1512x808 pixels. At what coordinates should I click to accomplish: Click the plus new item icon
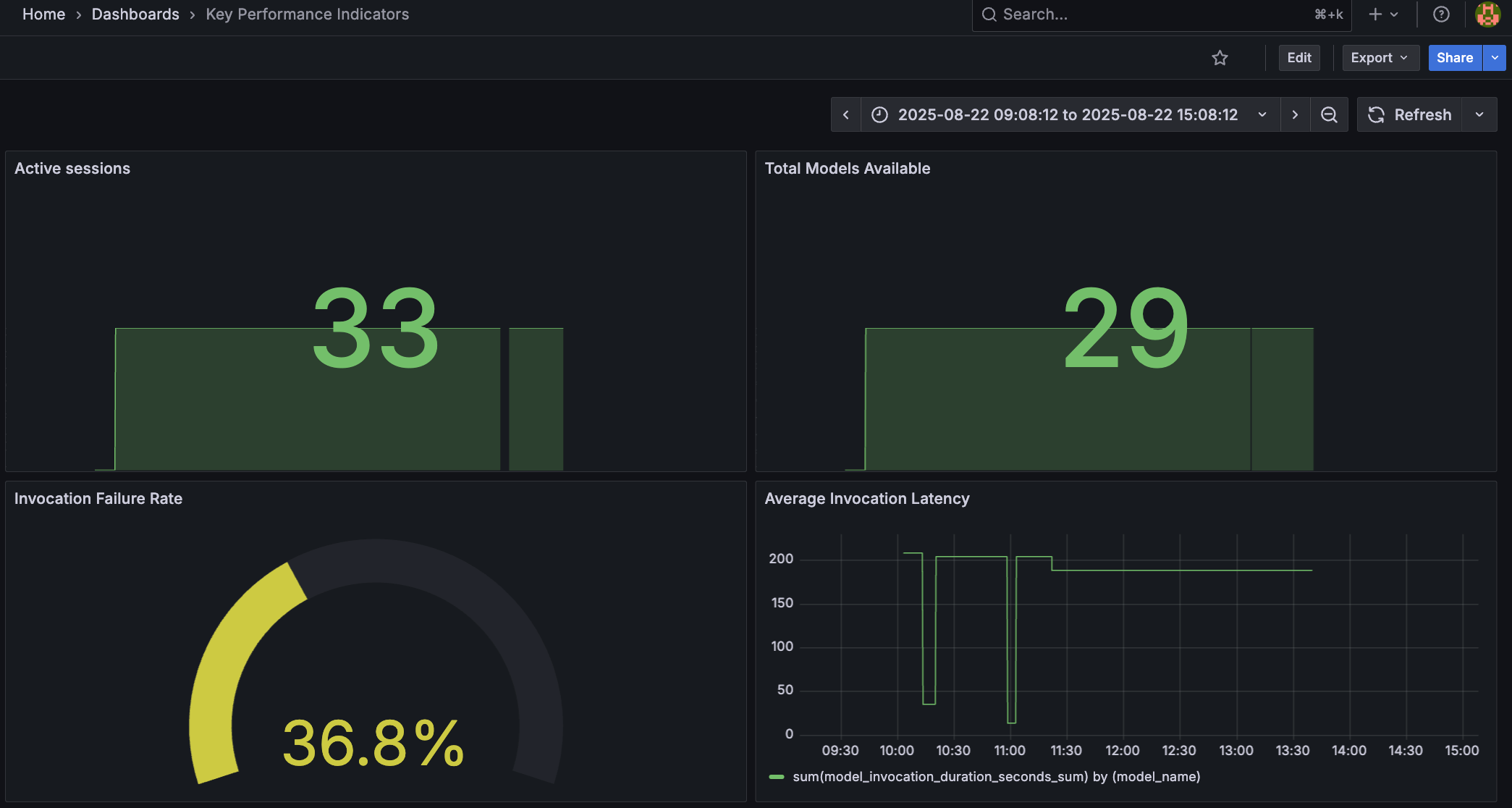(x=1376, y=14)
